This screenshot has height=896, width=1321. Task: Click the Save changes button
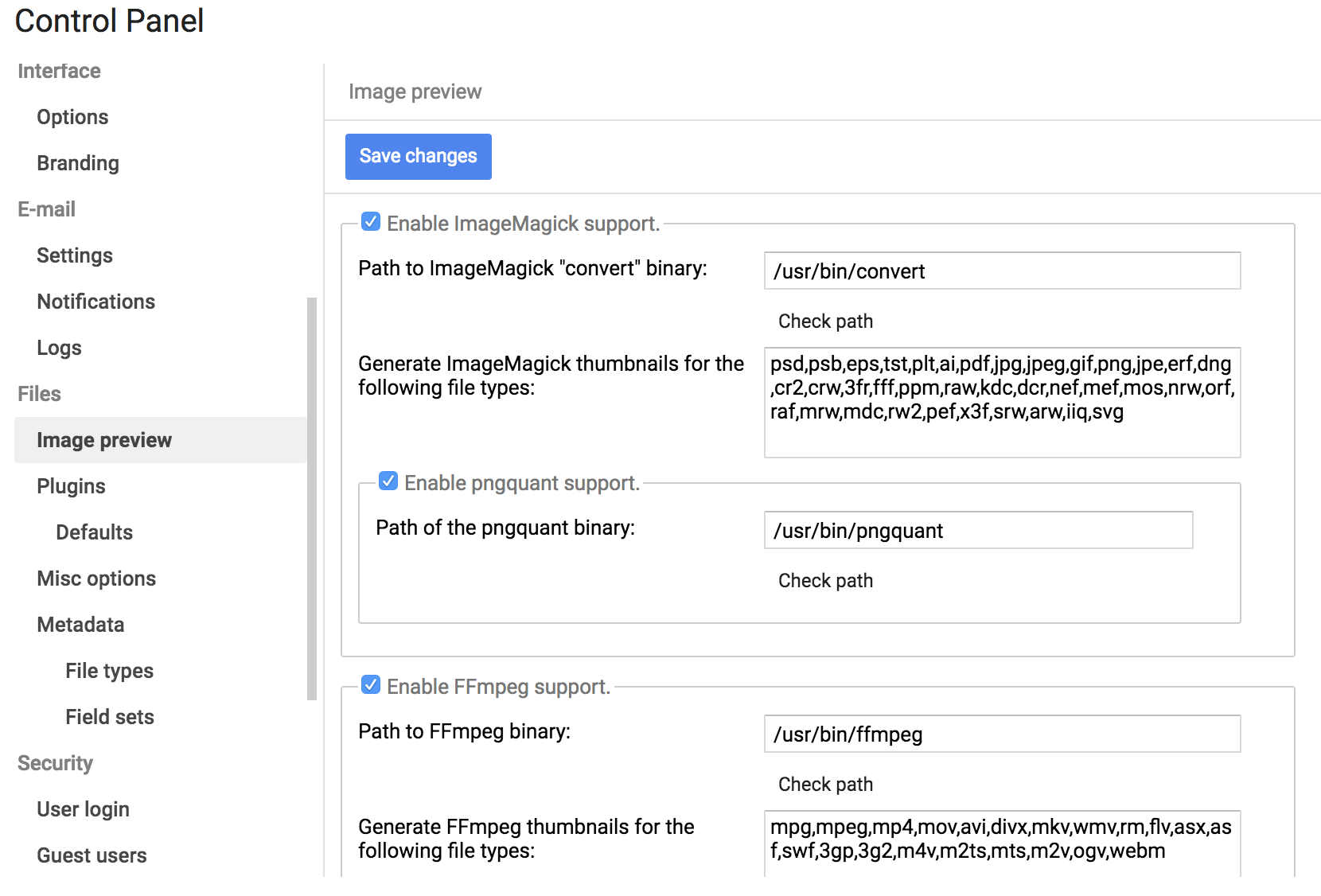point(418,156)
